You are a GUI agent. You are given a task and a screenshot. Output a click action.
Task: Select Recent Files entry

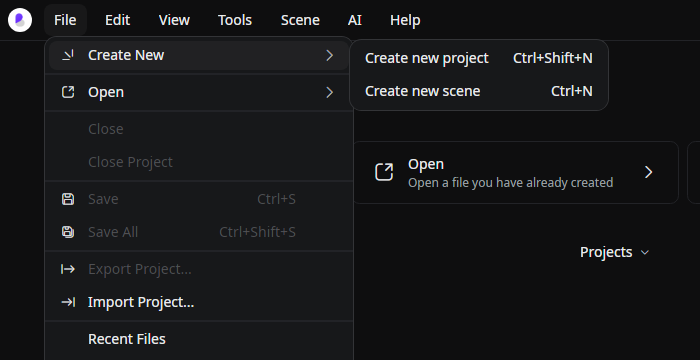199,339
